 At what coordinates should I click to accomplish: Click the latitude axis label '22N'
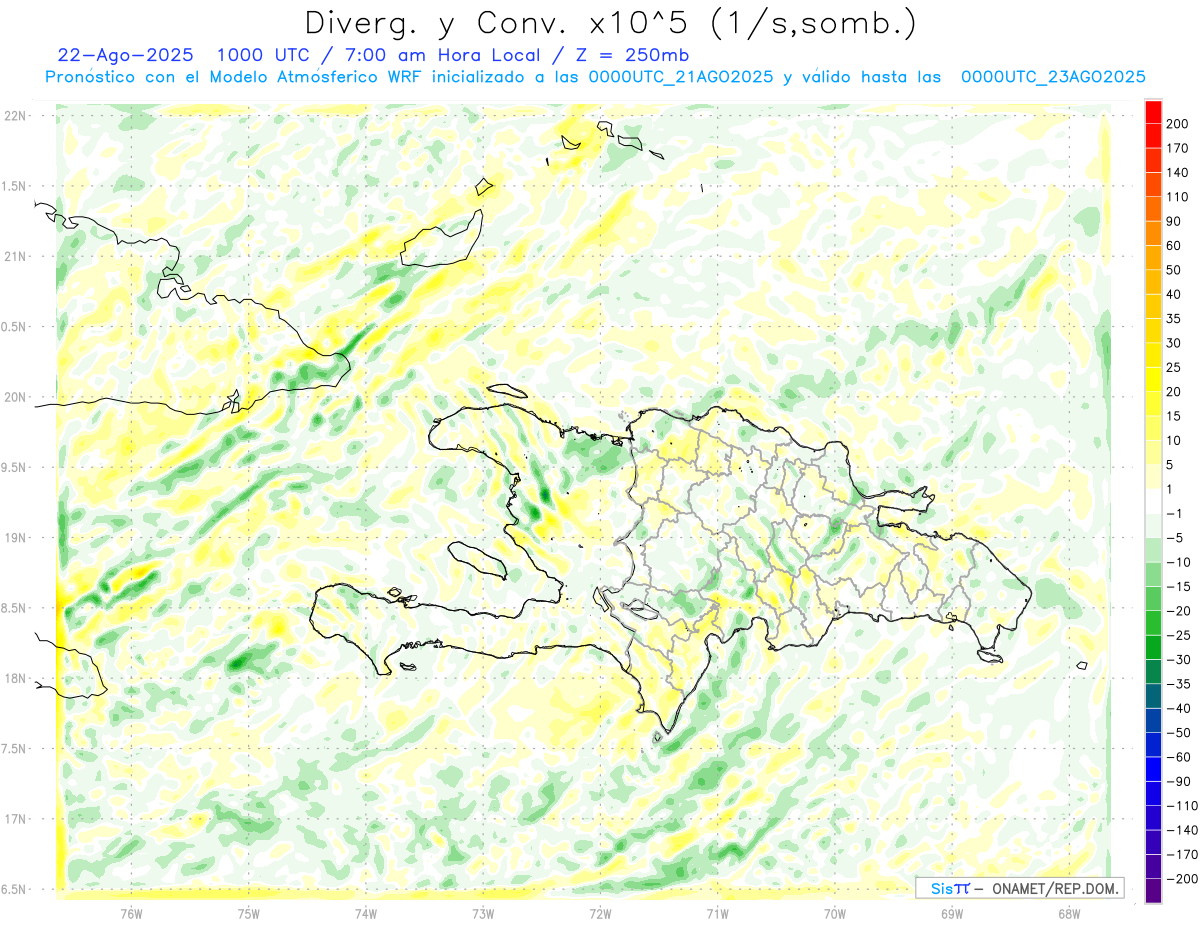point(16,116)
